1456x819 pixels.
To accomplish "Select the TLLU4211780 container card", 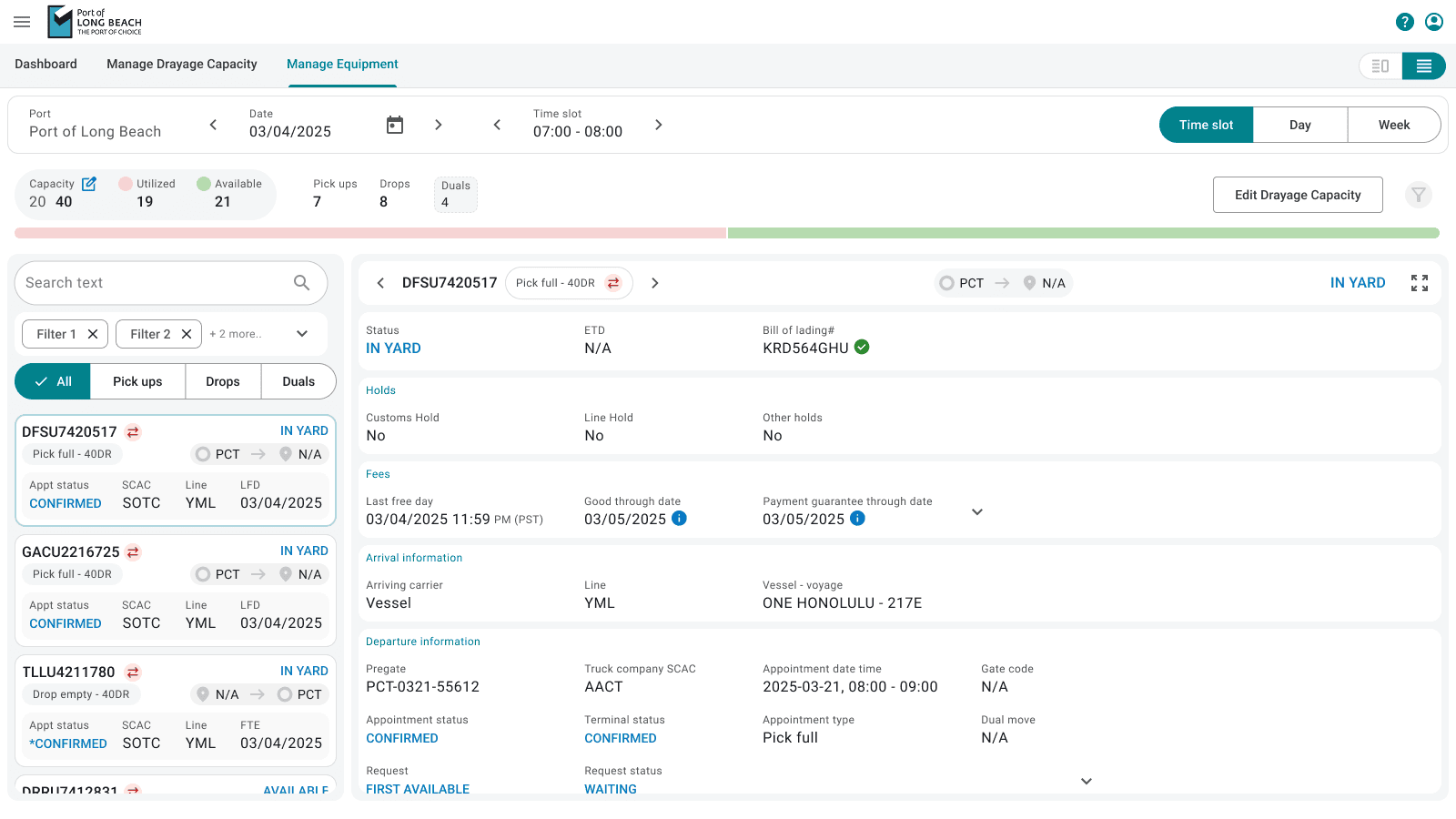I will [x=176, y=711].
